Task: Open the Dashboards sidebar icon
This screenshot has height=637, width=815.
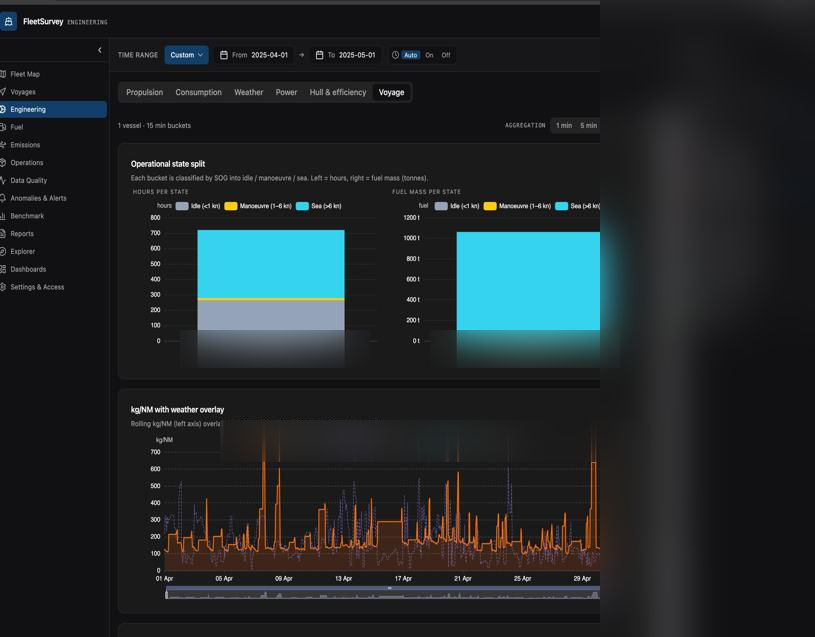Action: tap(3, 269)
